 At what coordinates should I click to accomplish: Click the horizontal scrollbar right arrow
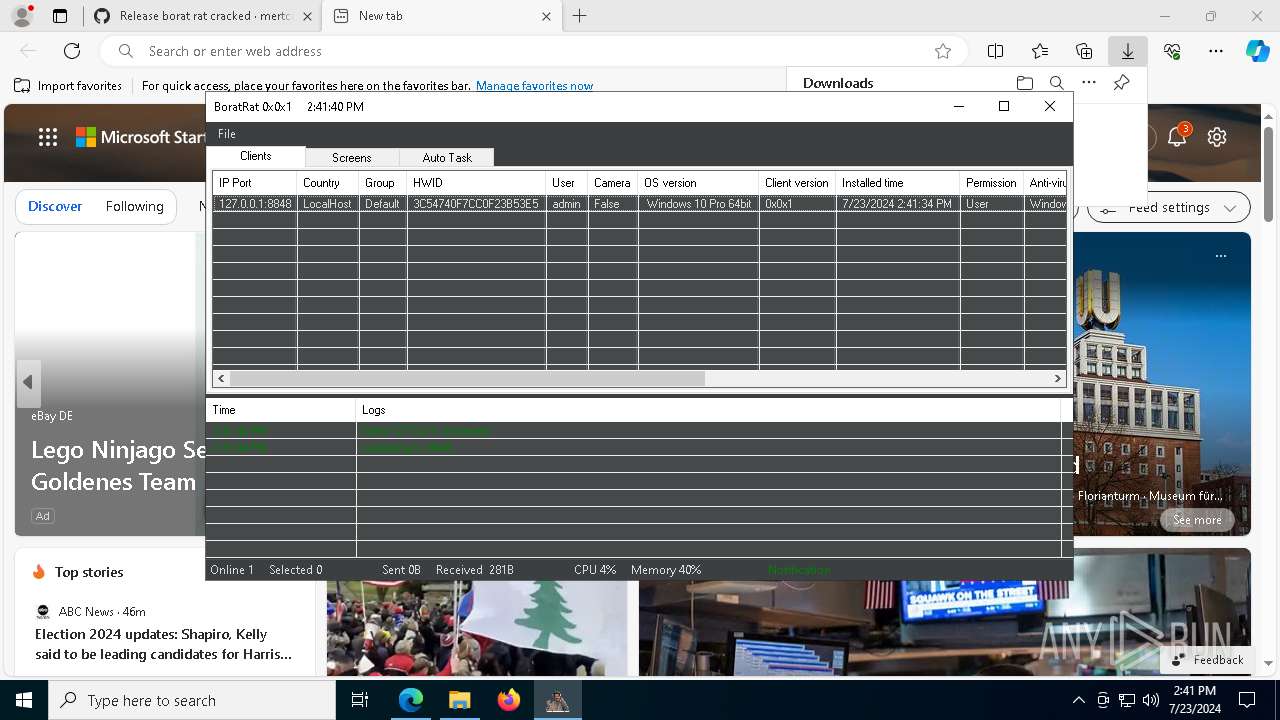[1058, 379]
